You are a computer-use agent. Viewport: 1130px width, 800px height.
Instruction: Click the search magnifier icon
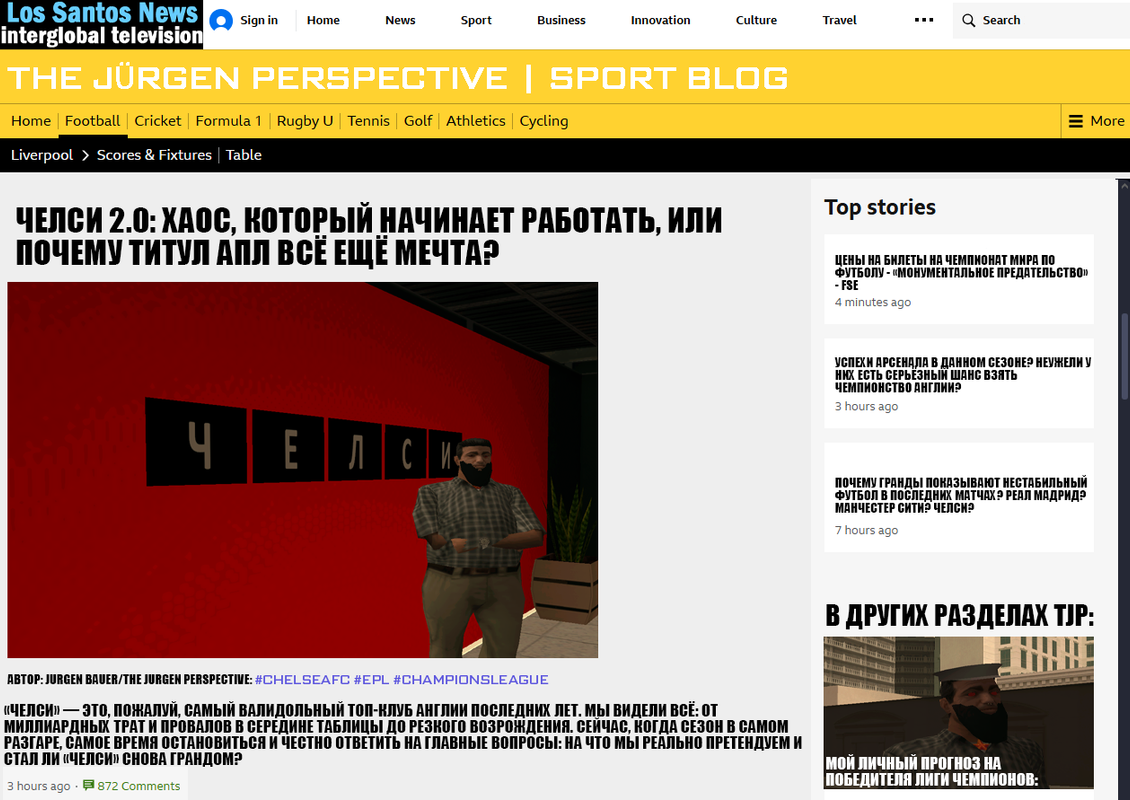969,20
